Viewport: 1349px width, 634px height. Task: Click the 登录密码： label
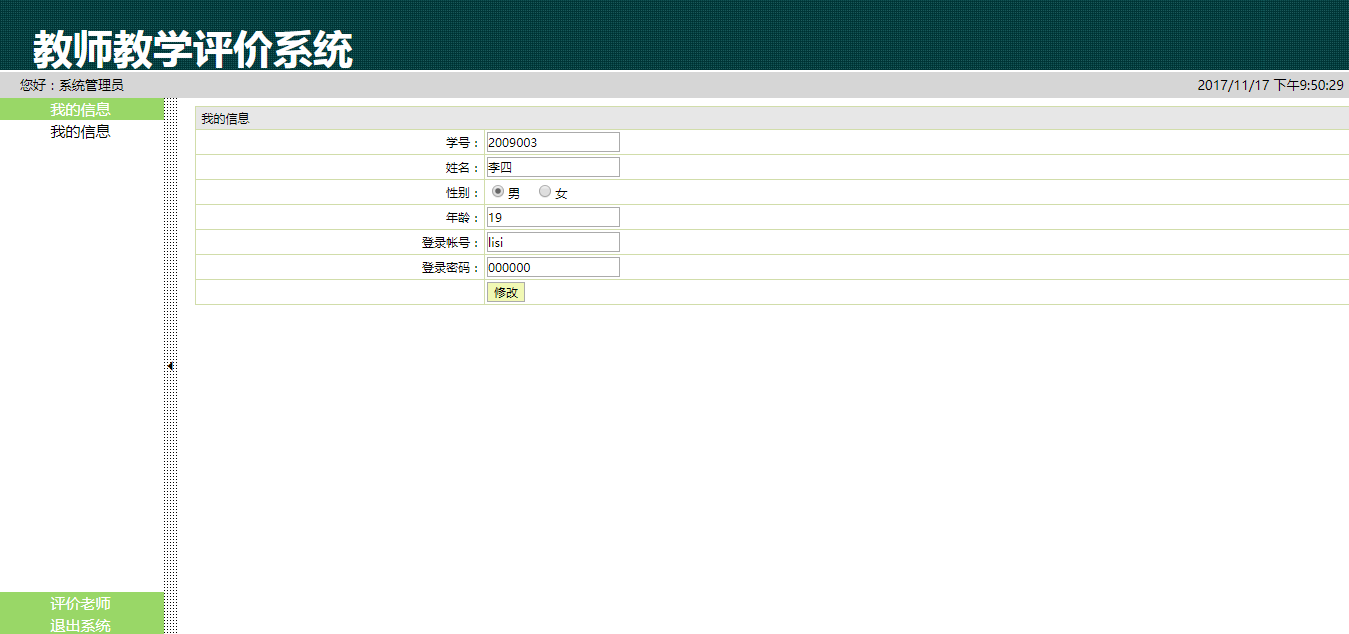451,268
